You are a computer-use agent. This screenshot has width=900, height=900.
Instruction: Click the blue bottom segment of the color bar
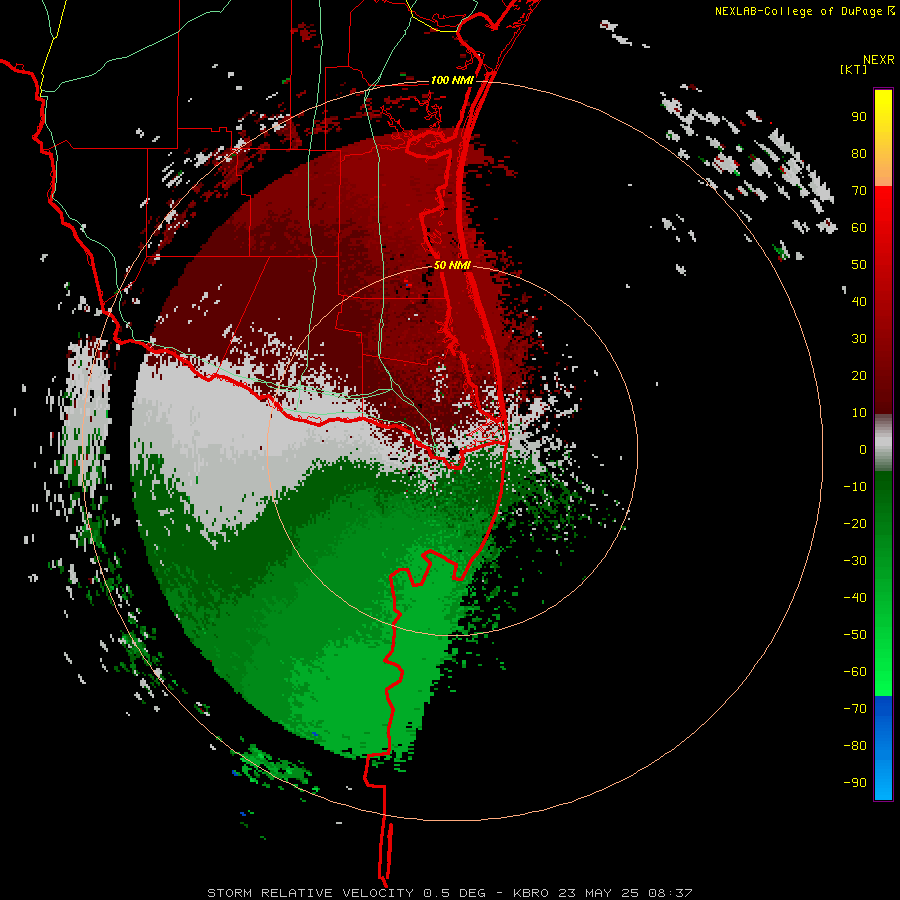(883, 747)
